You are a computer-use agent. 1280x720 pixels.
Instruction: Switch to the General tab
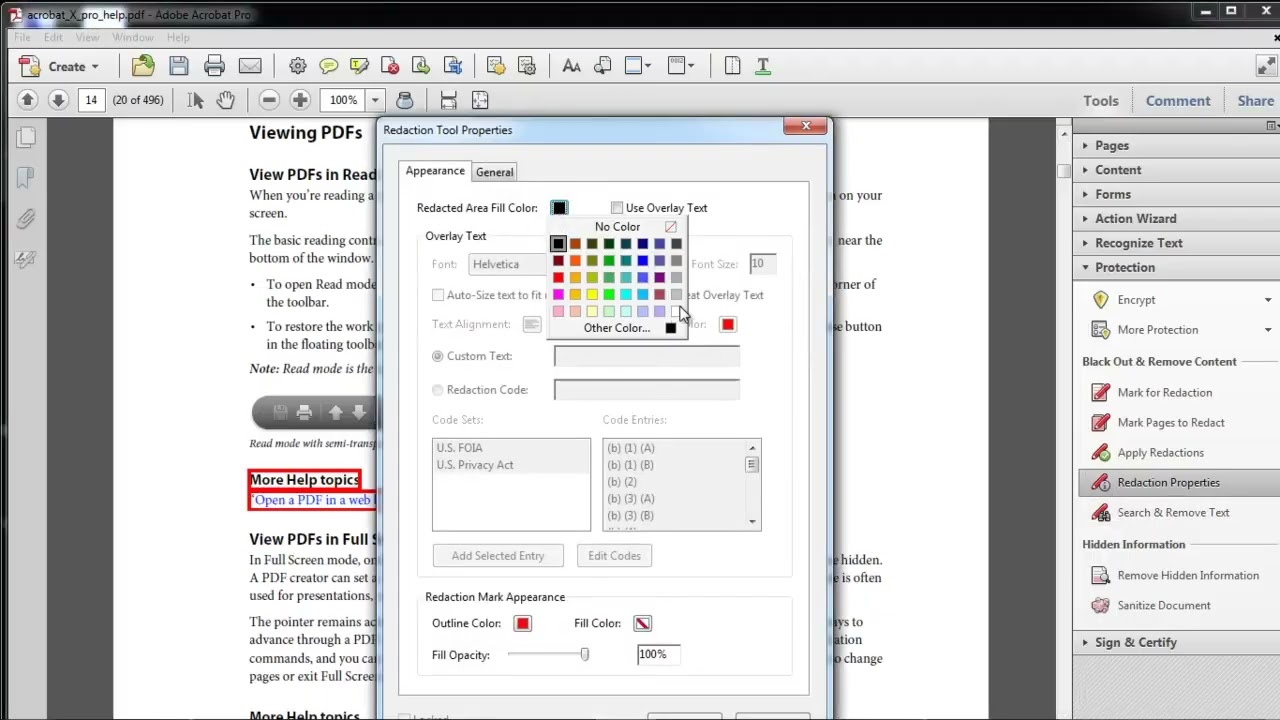(494, 172)
